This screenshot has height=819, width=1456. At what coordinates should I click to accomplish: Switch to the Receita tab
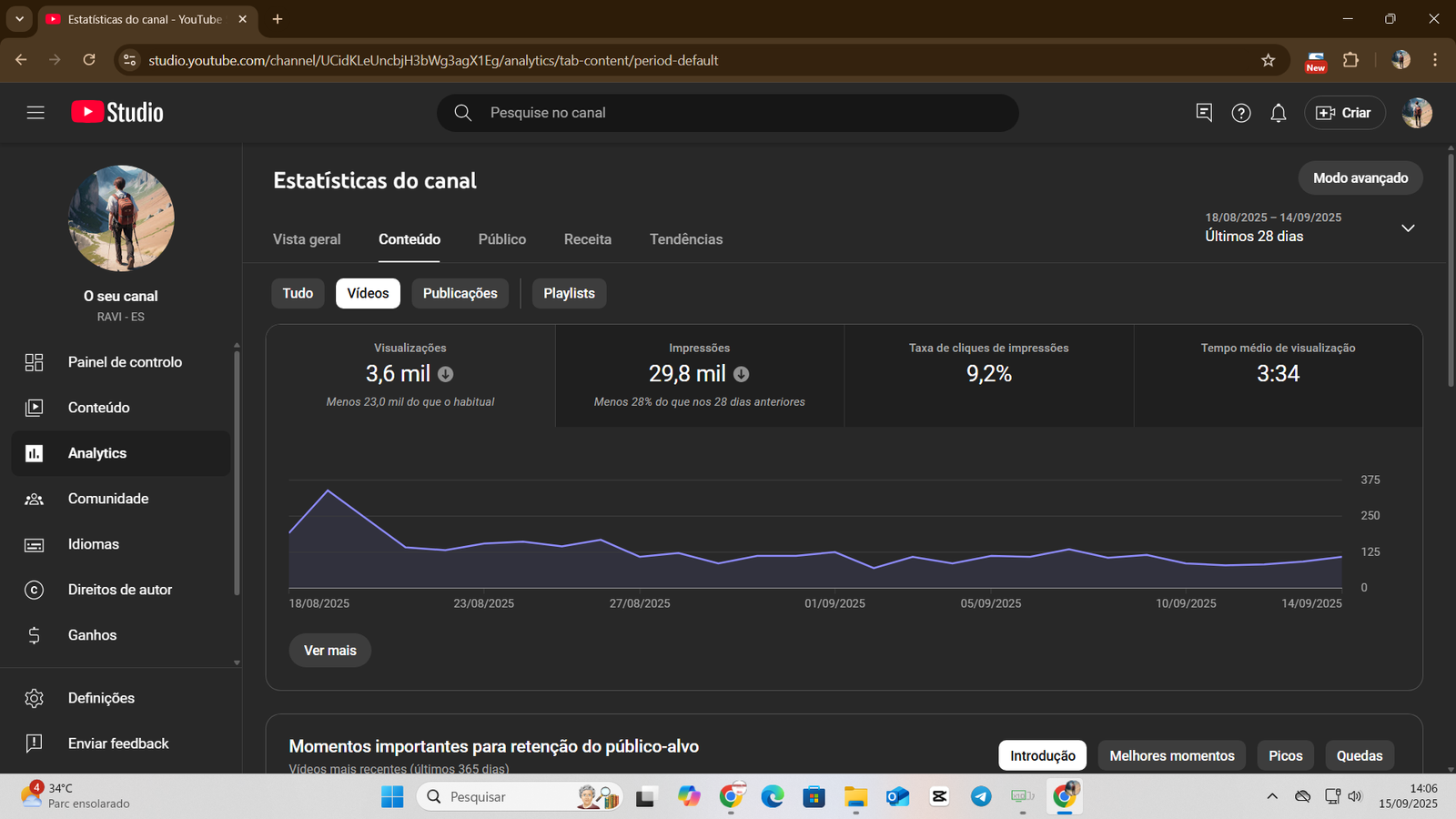(x=587, y=239)
